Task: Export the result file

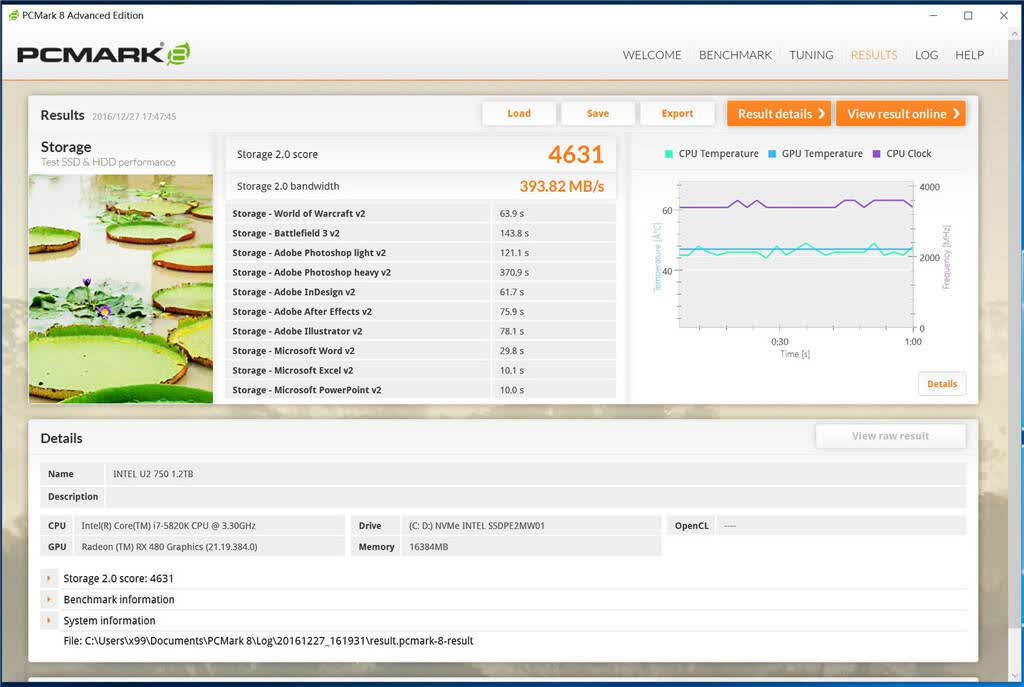Action: pos(677,114)
